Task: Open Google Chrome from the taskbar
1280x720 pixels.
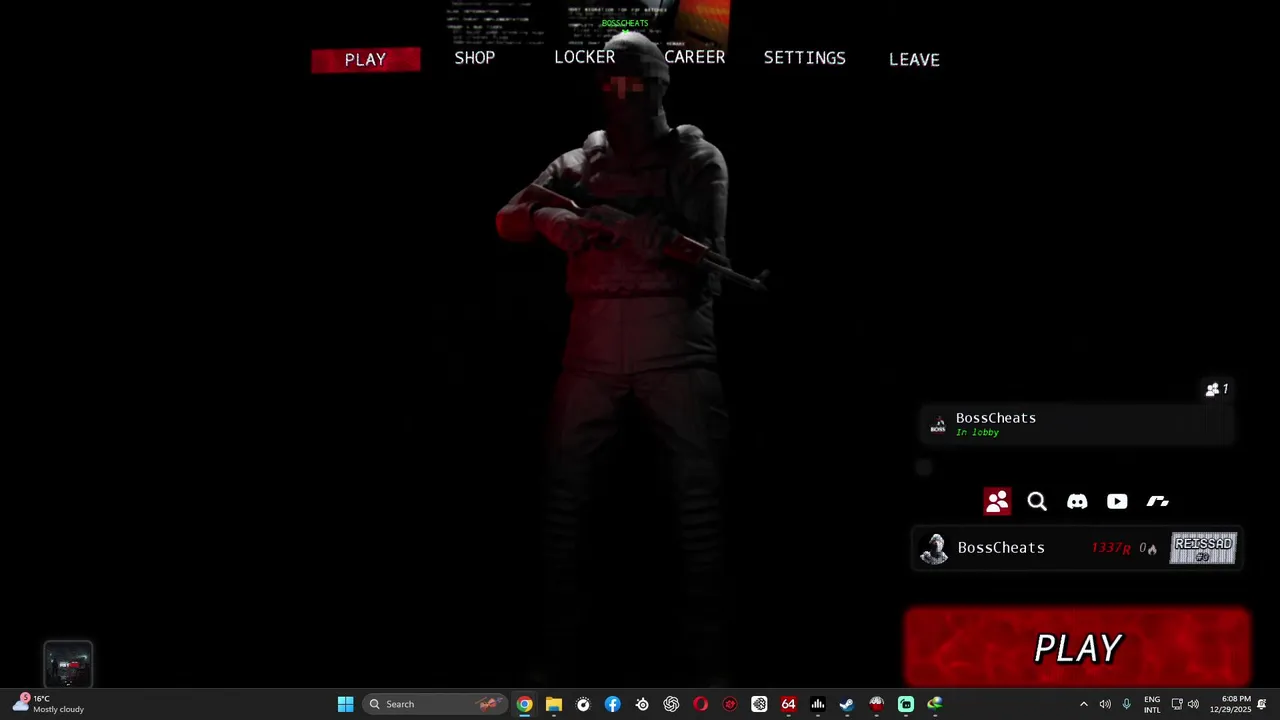Action: pyautogui.click(x=524, y=704)
